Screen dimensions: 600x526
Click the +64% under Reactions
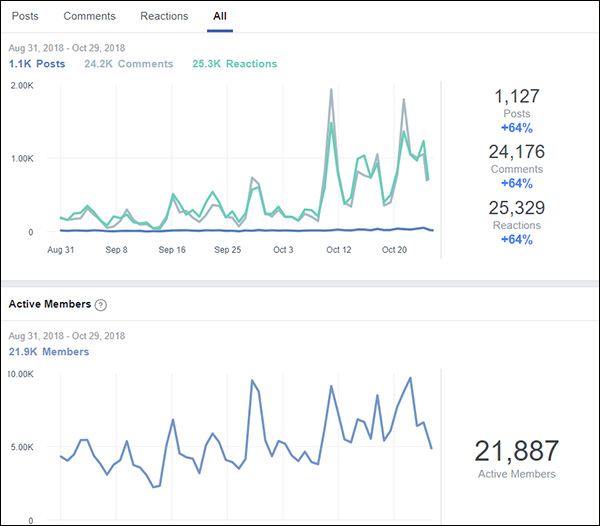tap(517, 239)
